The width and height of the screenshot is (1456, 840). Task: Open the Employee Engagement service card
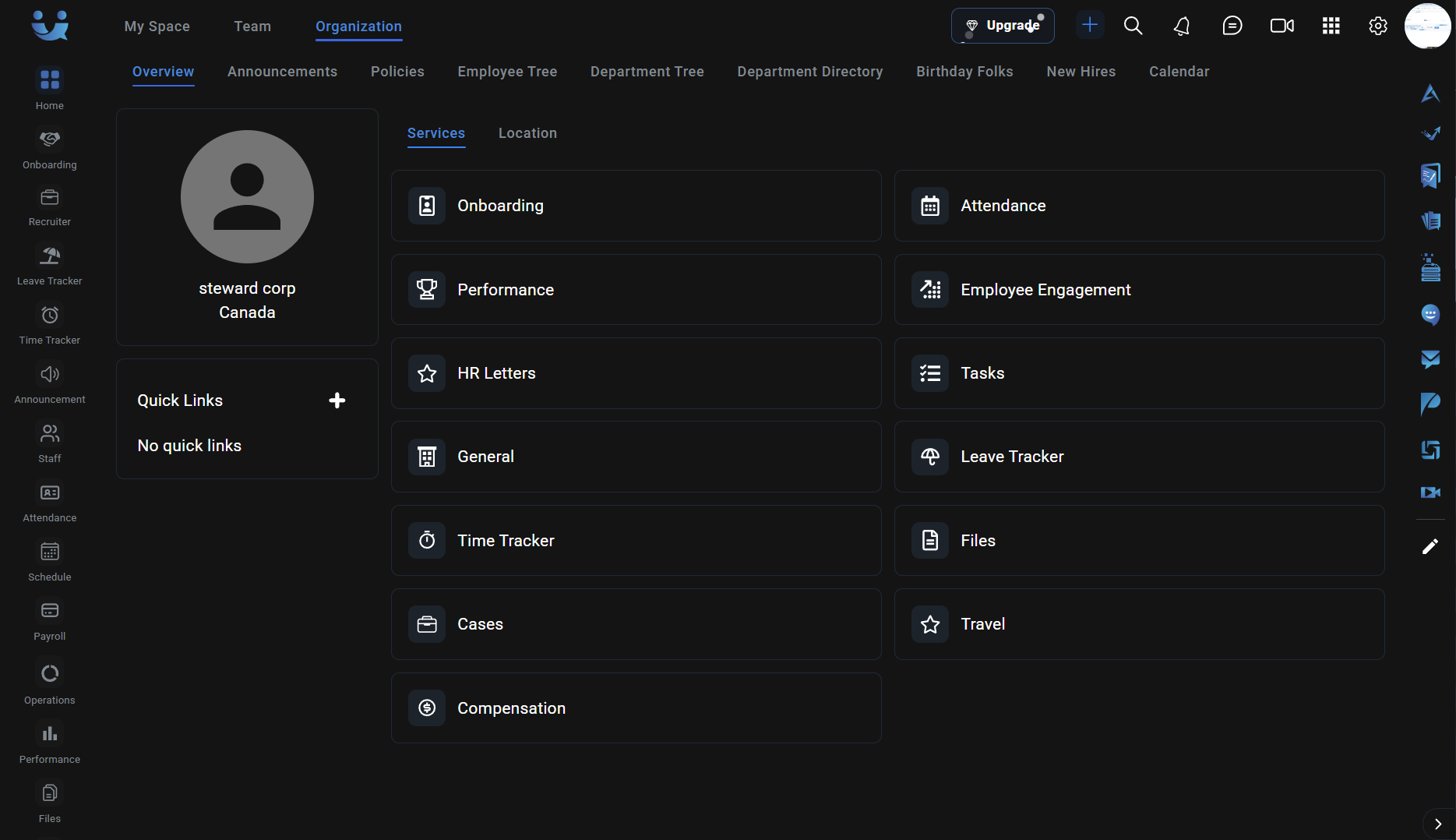(x=1138, y=290)
